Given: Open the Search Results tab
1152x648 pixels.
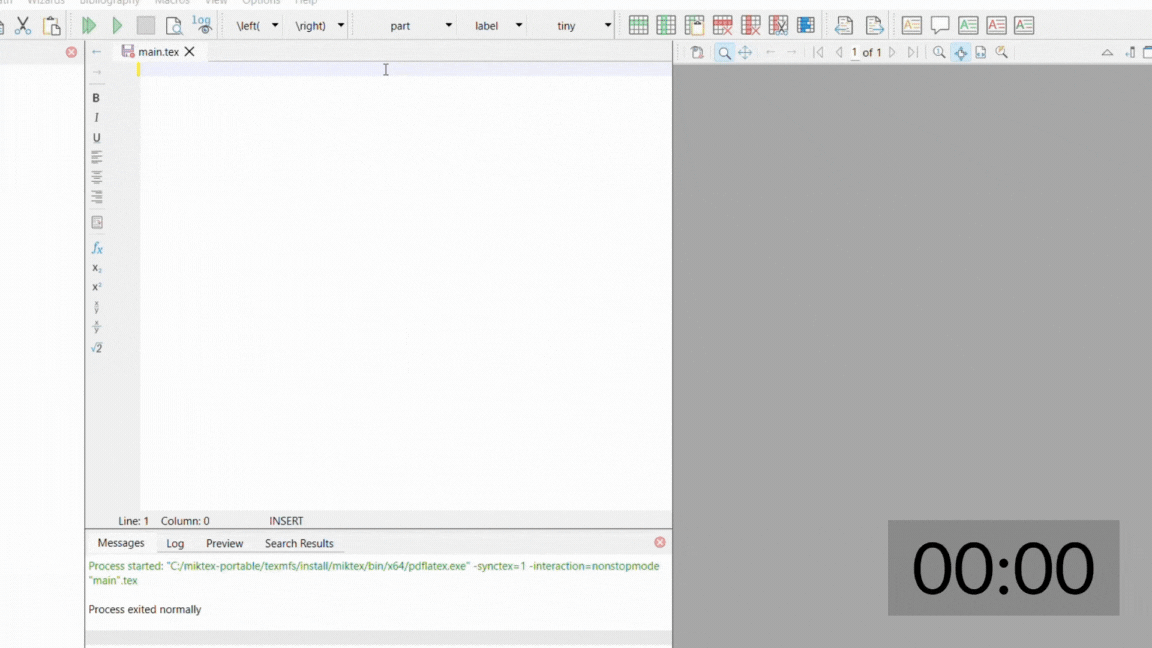Looking at the screenshot, I should click(x=299, y=543).
